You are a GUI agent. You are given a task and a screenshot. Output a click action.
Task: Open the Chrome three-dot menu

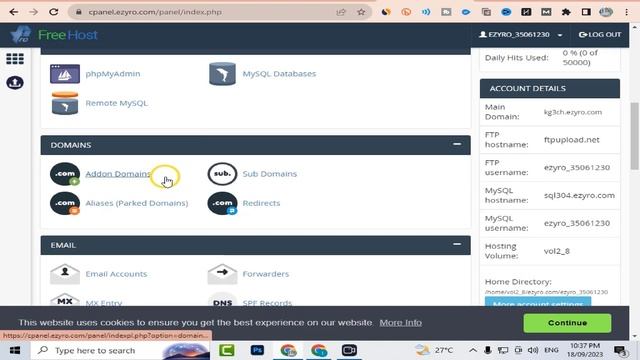[x=627, y=12]
